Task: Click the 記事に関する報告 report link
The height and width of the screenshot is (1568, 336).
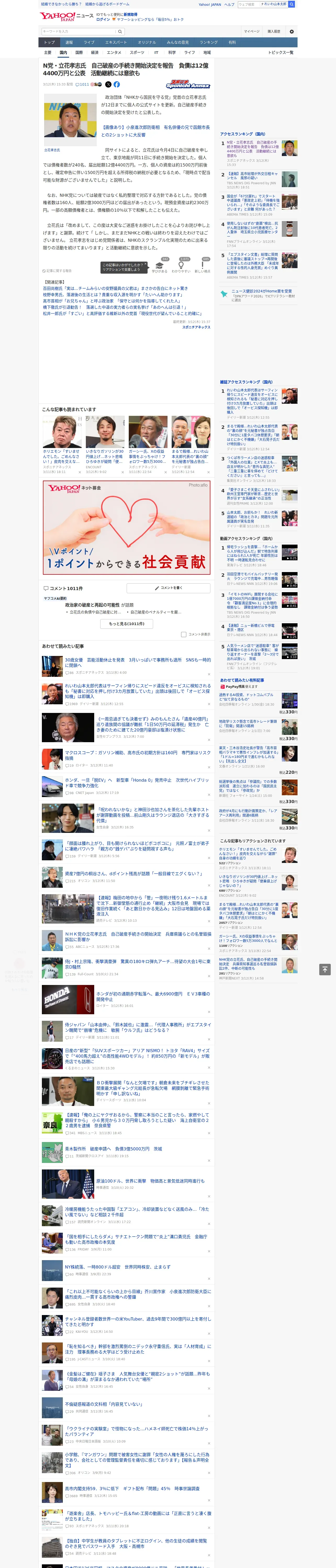Action: [57, 271]
